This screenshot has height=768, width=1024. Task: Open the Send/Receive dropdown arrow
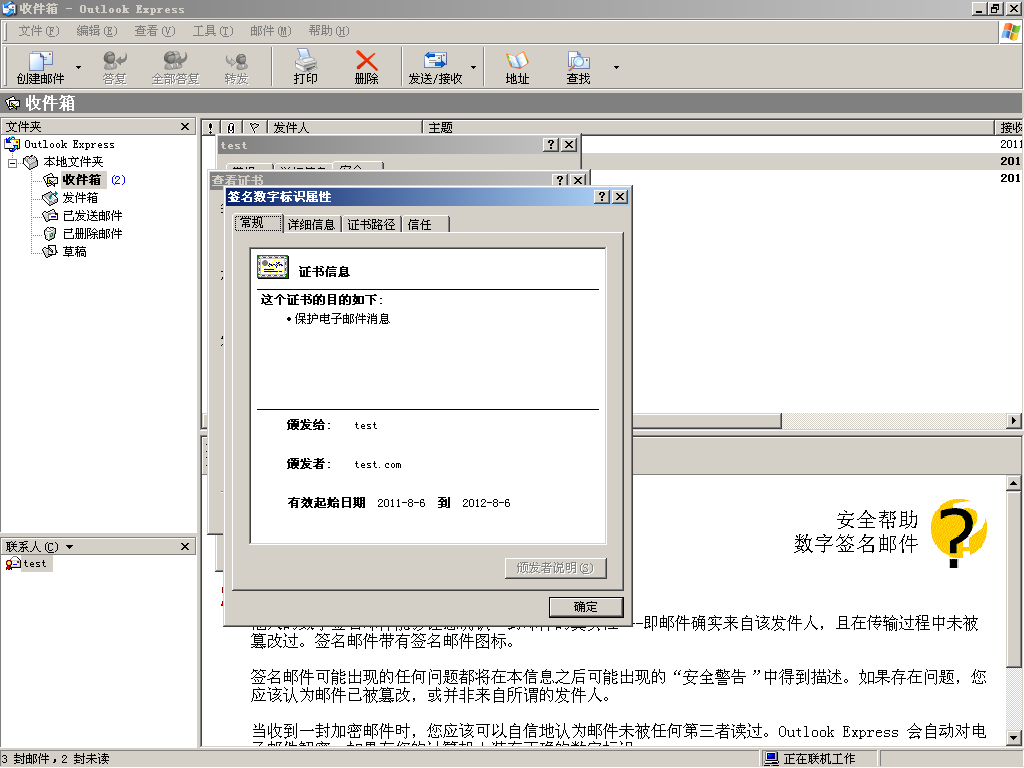pos(473,67)
